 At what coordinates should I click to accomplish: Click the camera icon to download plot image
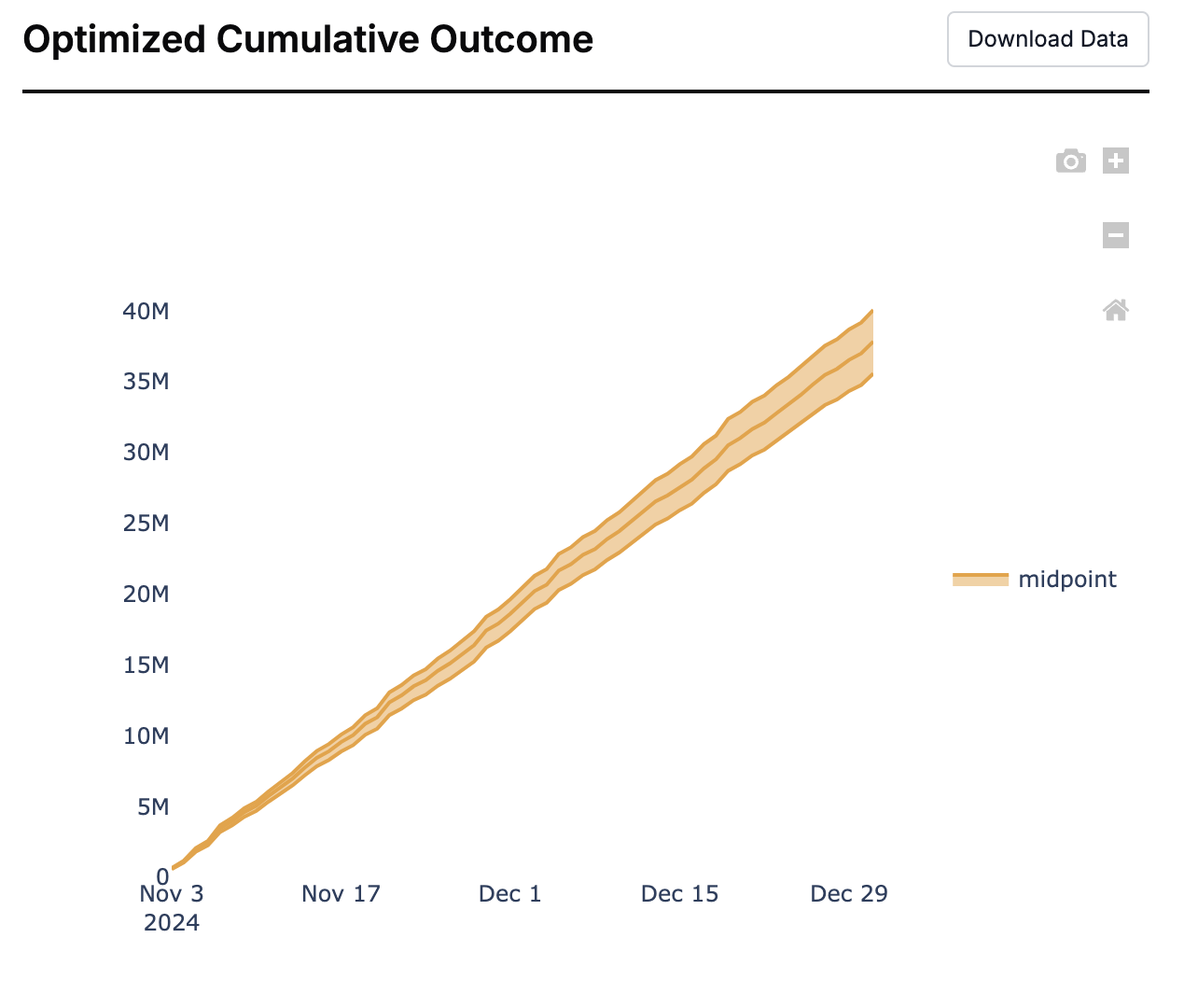(1070, 161)
